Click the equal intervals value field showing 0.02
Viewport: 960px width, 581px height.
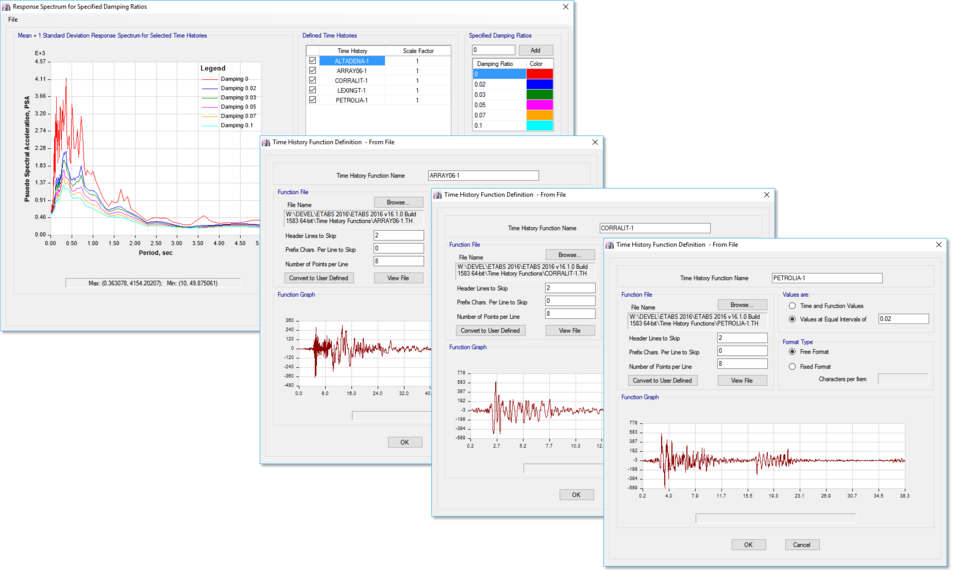coord(902,319)
